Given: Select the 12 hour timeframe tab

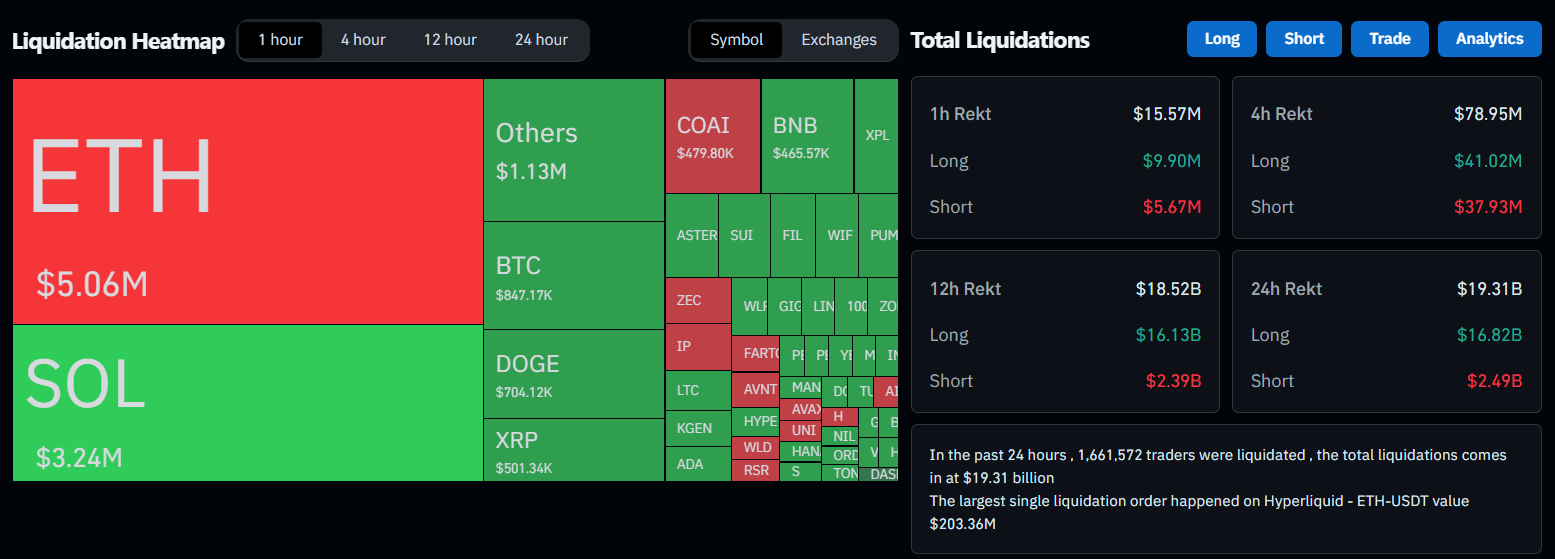Looking at the screenshot, I should pyautogui.click(x=450, y=40).
